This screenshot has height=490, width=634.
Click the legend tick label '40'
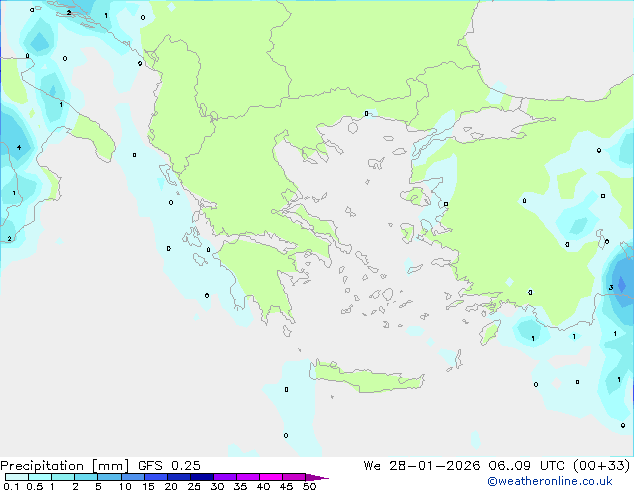tap(263, 486)
